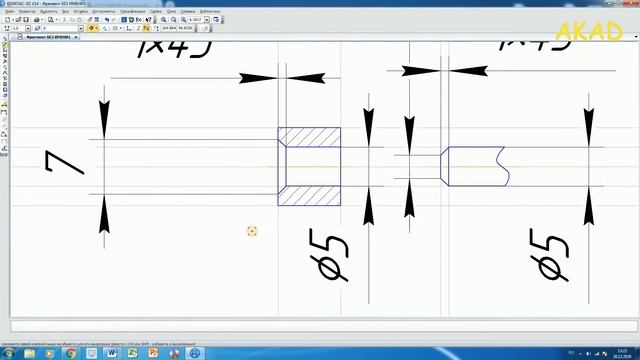
Task: Click the Undo arrow icon
Action: click(x=107, y=20)
